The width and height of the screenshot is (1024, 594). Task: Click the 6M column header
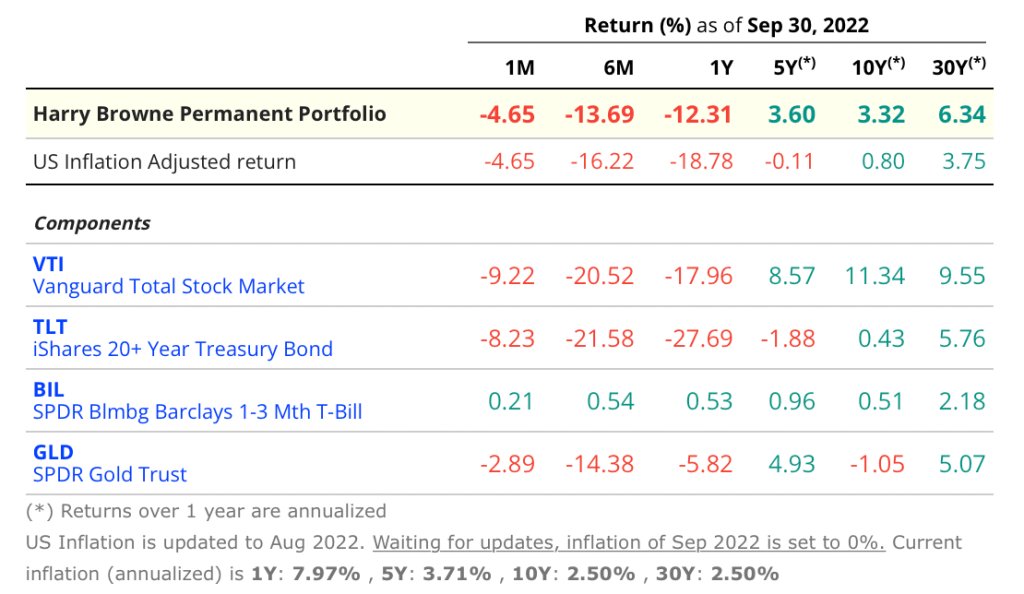[618, 68]
